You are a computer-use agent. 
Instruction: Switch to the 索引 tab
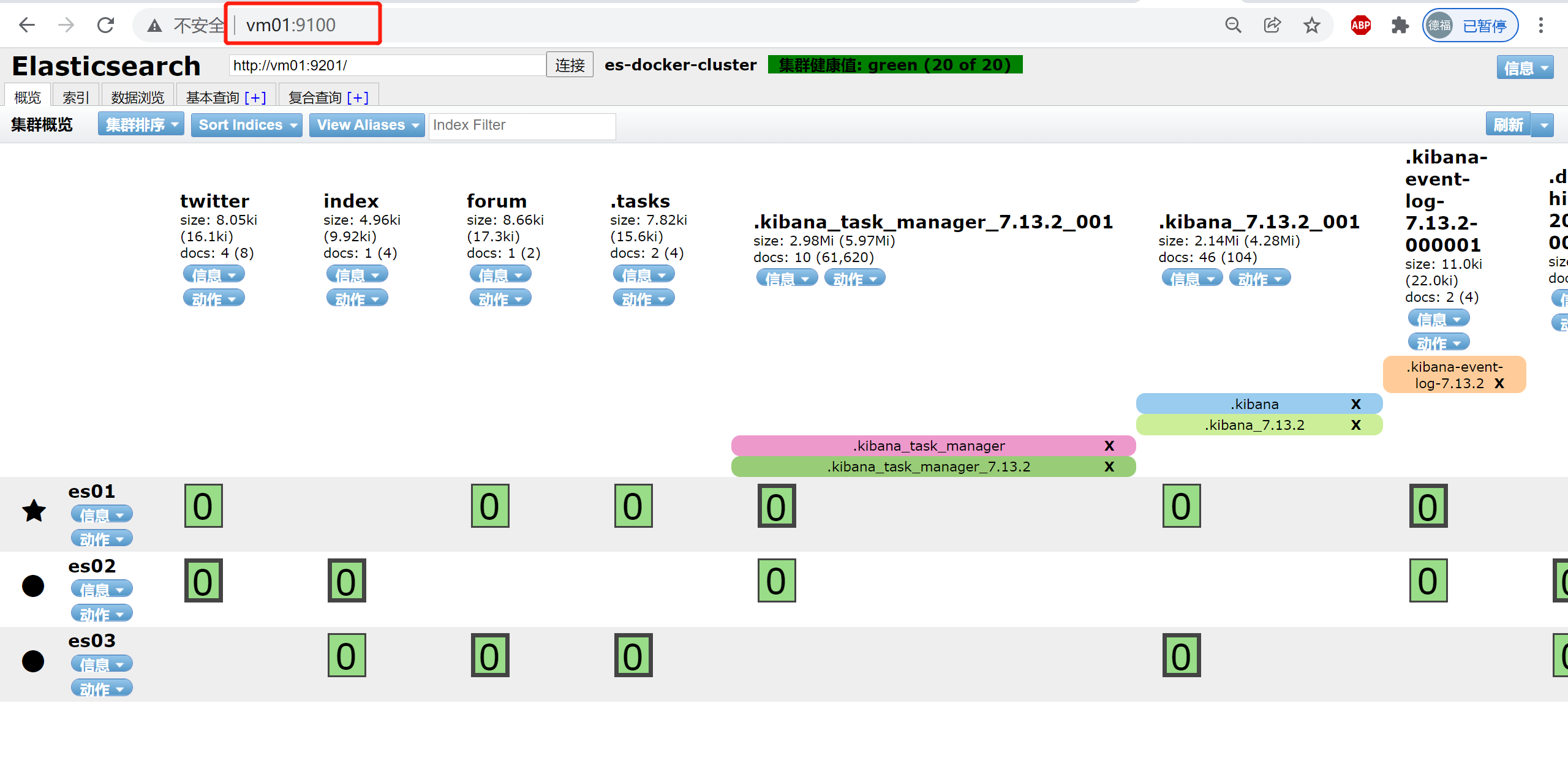pos(75,96)
